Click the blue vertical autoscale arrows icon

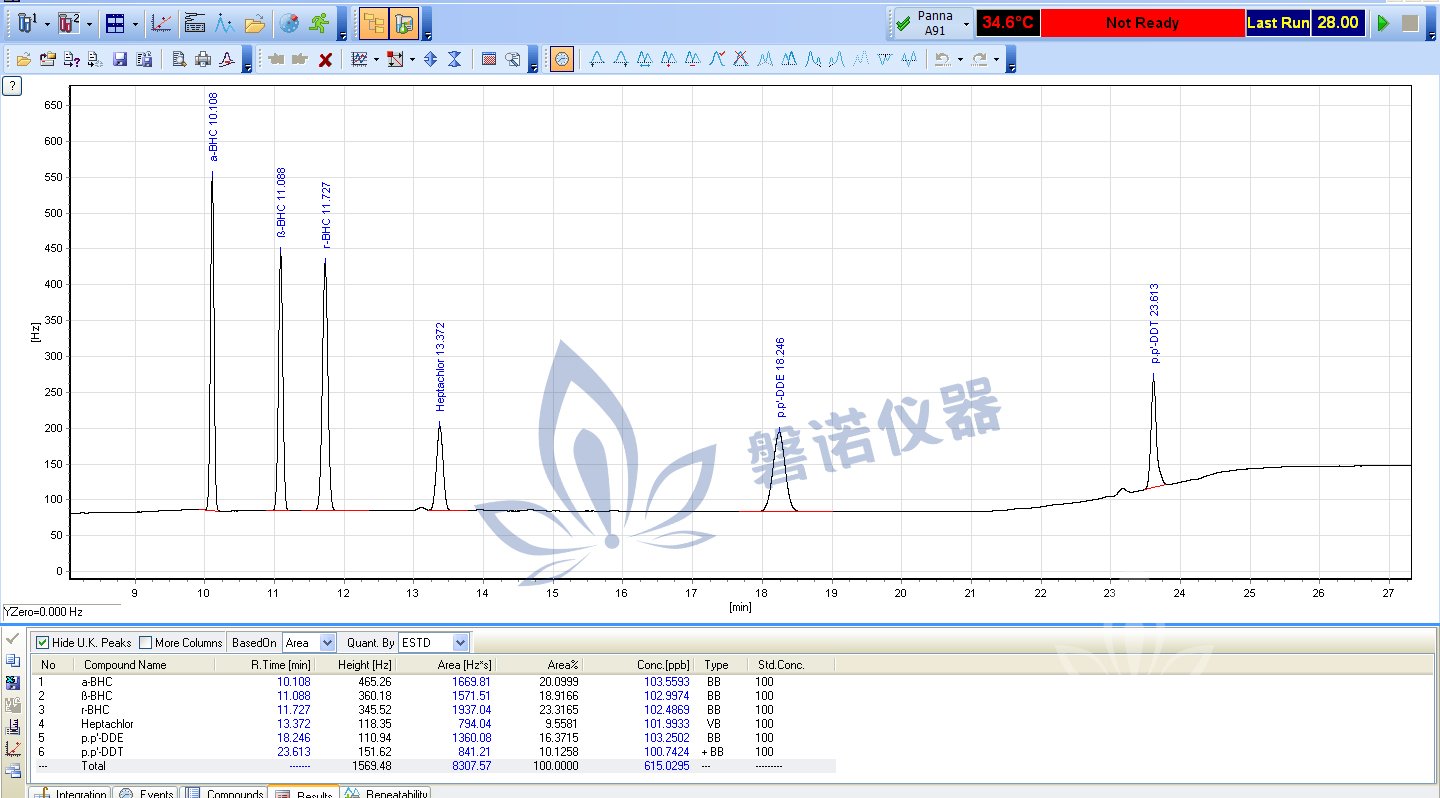coord(430,59)
